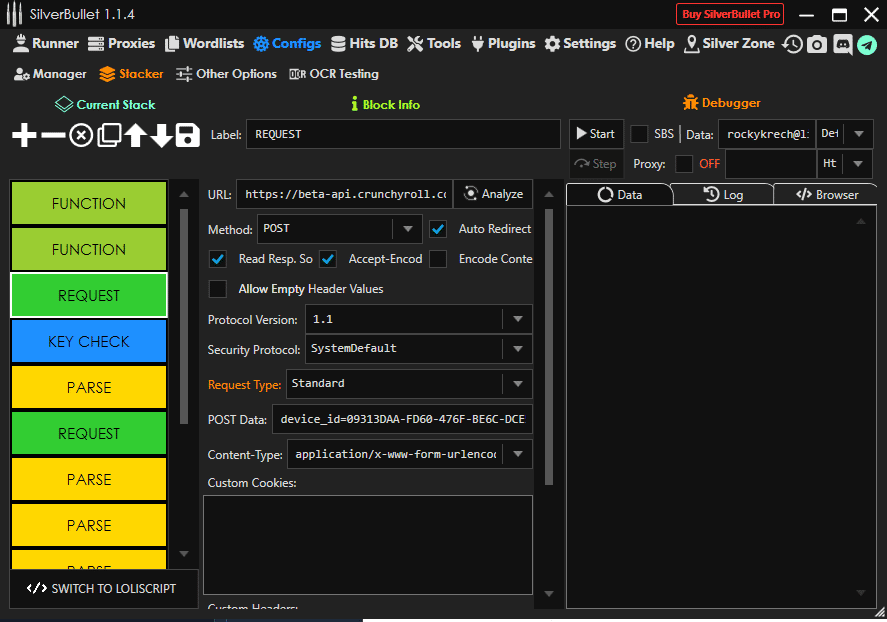
Task: Select the first FUNCTION block
Action: point(89,203)
